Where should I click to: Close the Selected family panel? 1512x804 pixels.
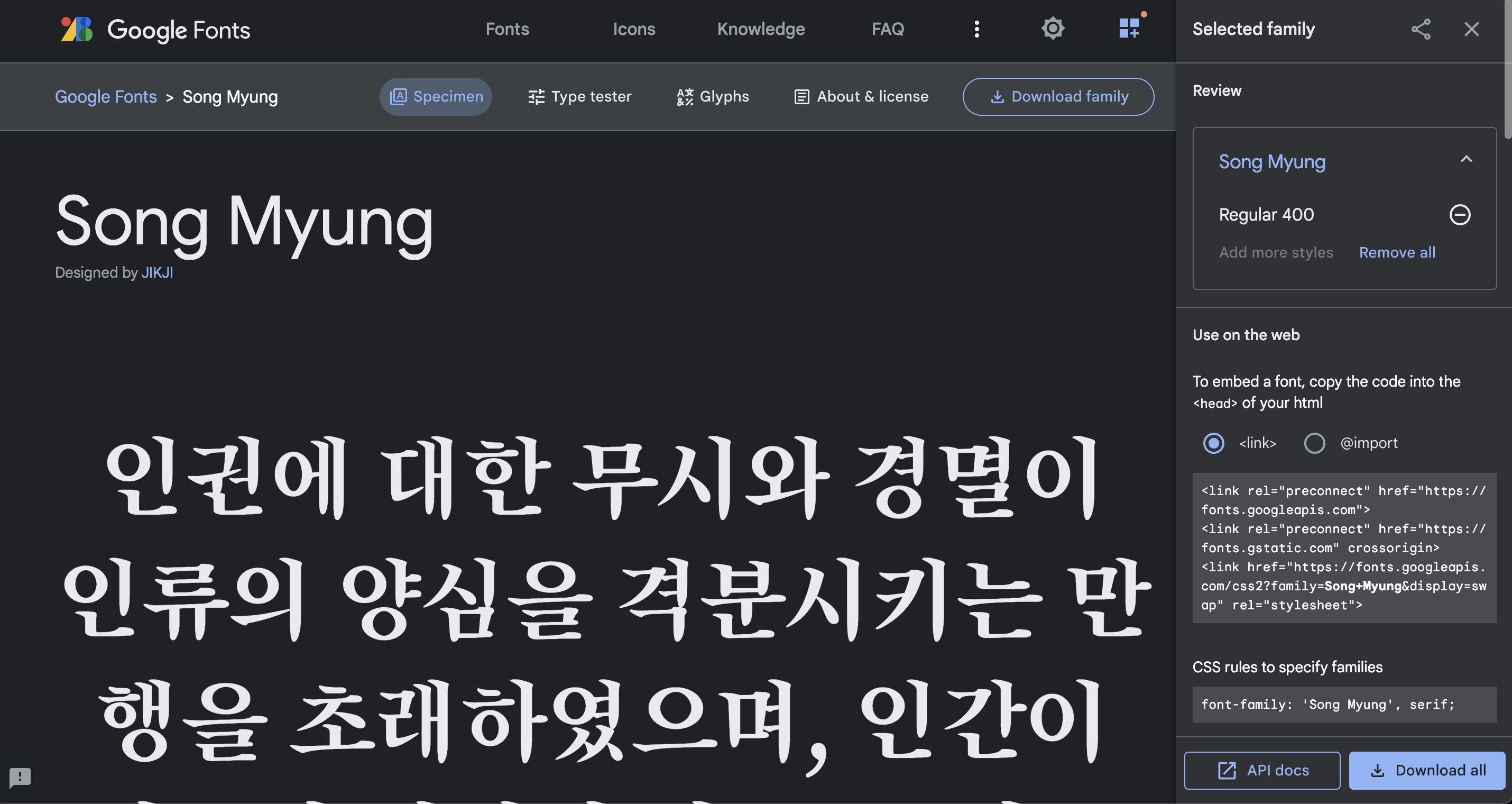pyautogui.click(x=1471, y=30)
